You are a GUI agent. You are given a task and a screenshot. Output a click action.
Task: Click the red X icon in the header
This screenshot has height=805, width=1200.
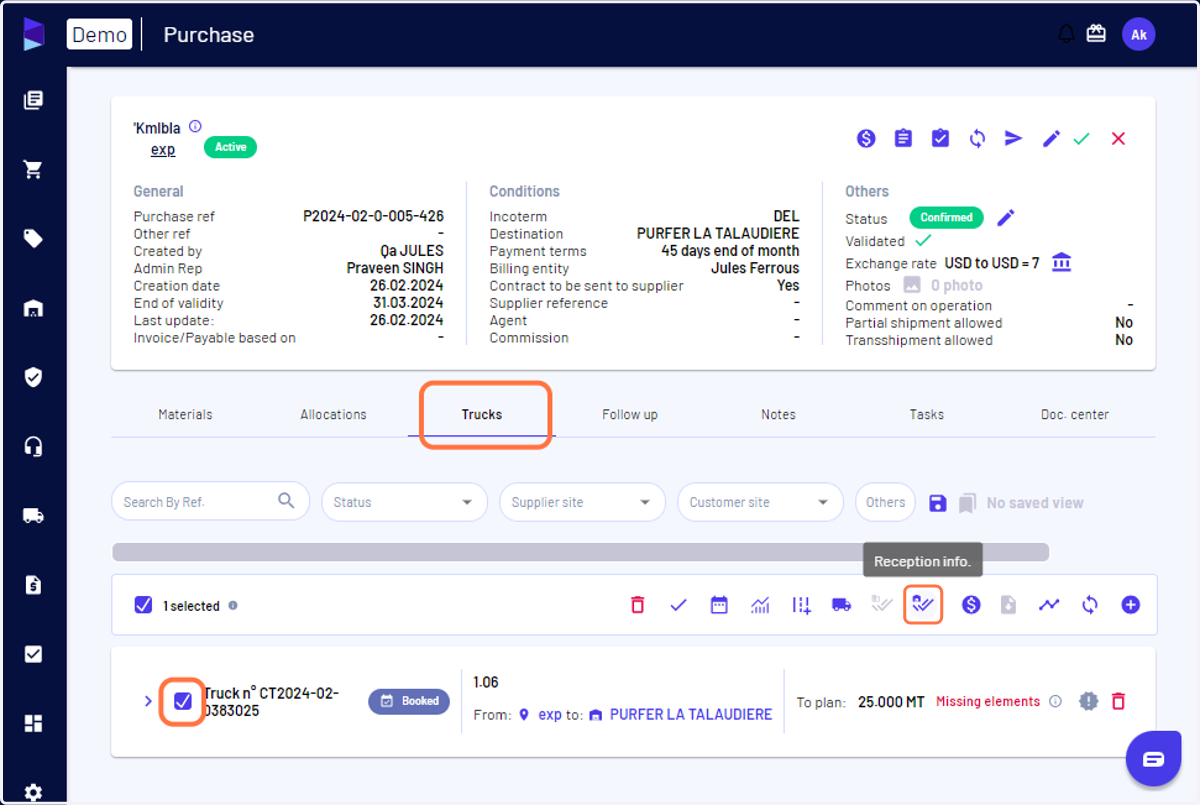click(1118, 139)
